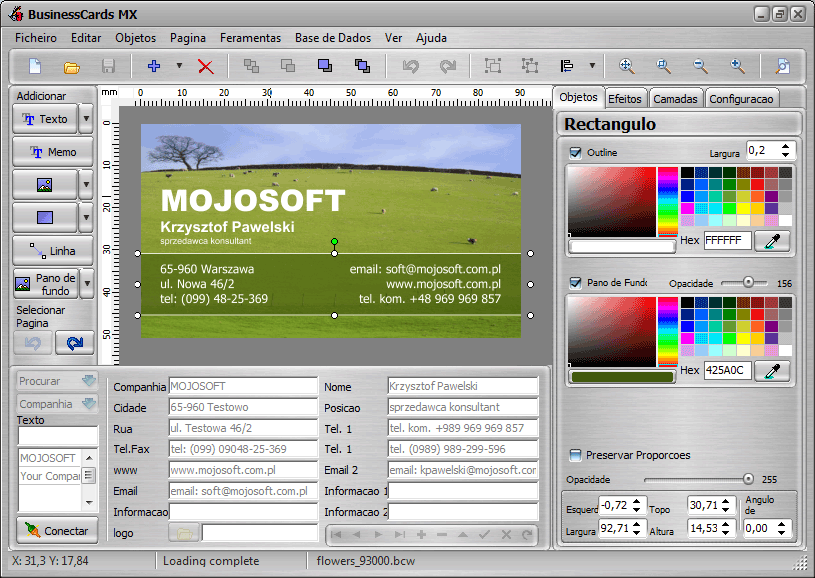Expand the image object dropdown arrow

tap(86, 185)
